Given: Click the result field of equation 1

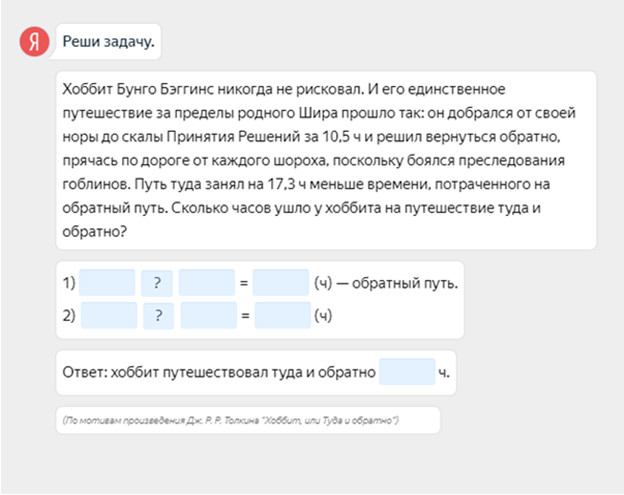Looking at the screenshot, I should point(281,283).
